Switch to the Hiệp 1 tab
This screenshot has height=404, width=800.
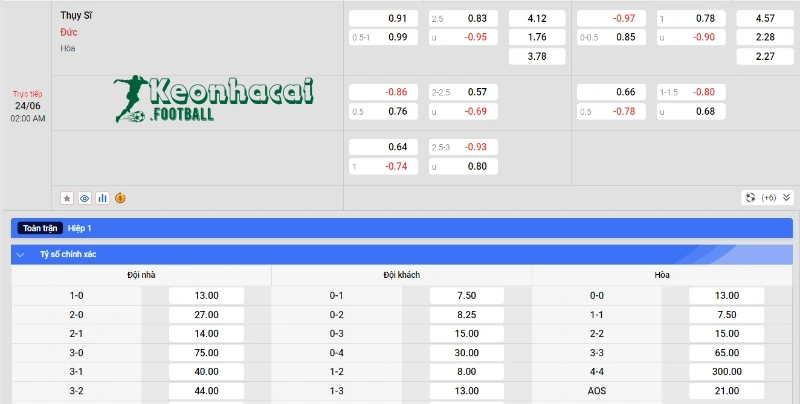tap(79, 228)
